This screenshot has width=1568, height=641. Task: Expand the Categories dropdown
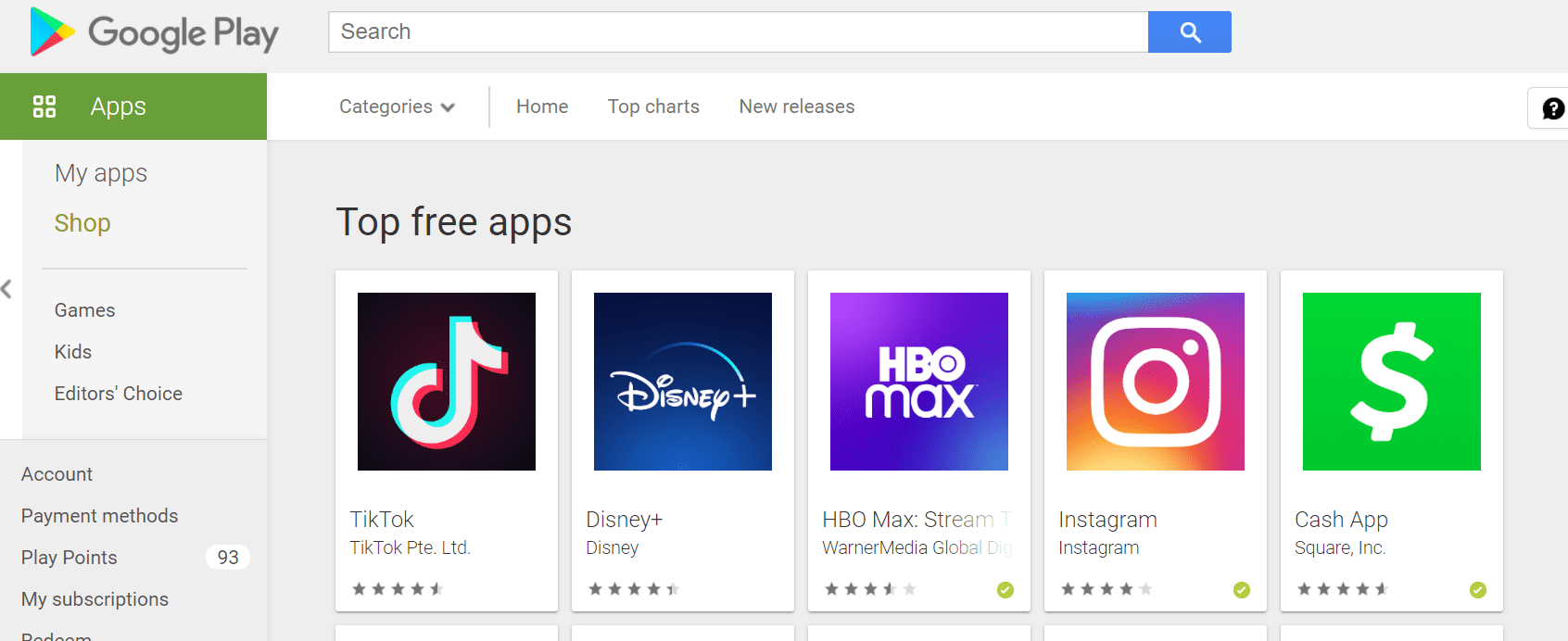397,107
